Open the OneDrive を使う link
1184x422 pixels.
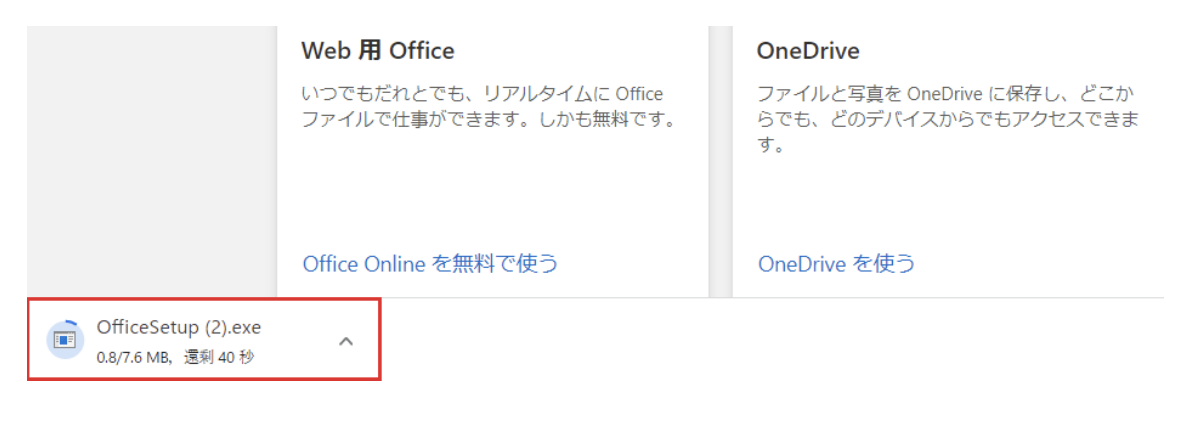(836, 264)
